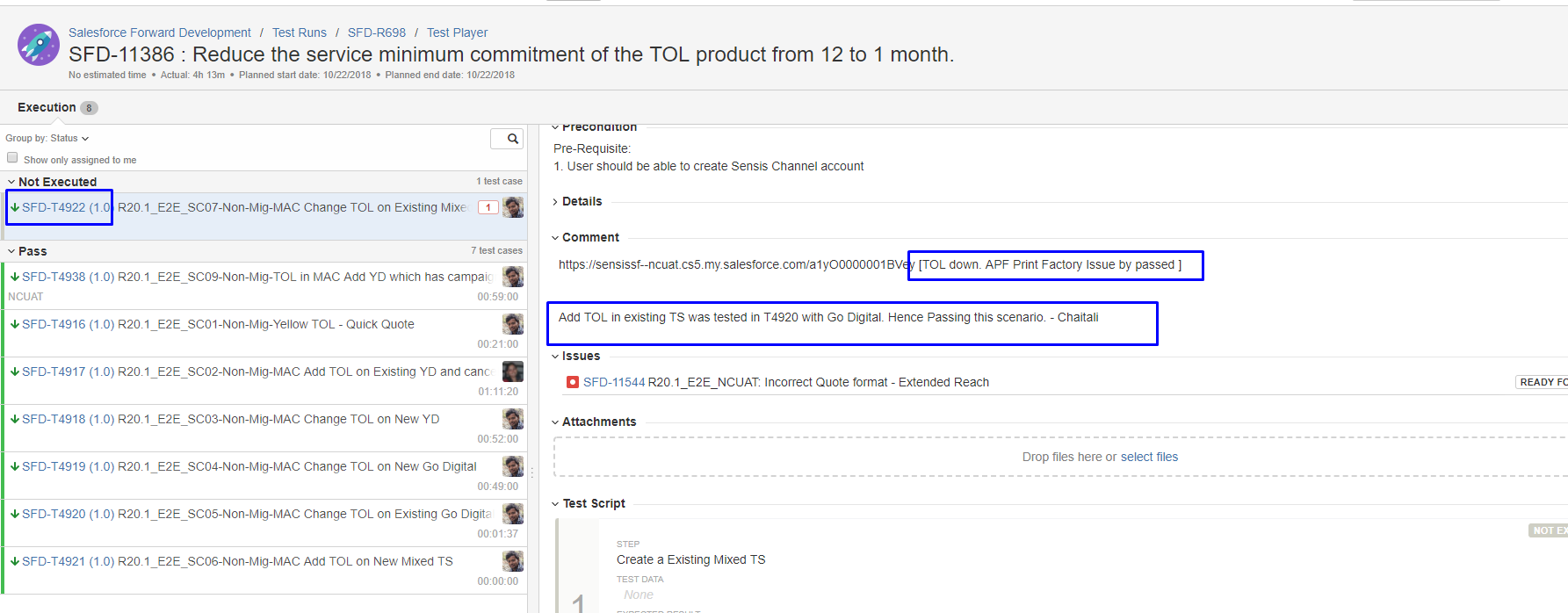Click green arrow icon beside SFD-T4916
Image resolution: width=1568 pixels, height=613 pixels.
coord(15,324)
